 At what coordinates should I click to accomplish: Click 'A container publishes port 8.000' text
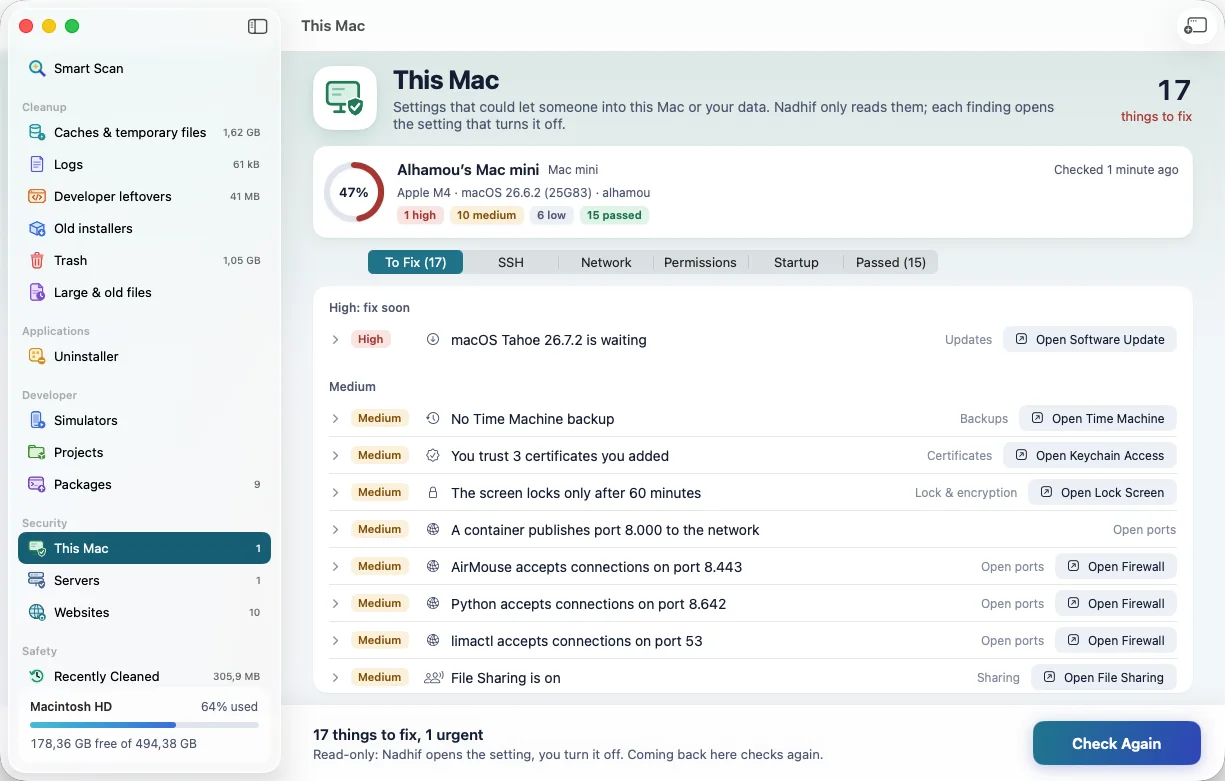(605, 530)
